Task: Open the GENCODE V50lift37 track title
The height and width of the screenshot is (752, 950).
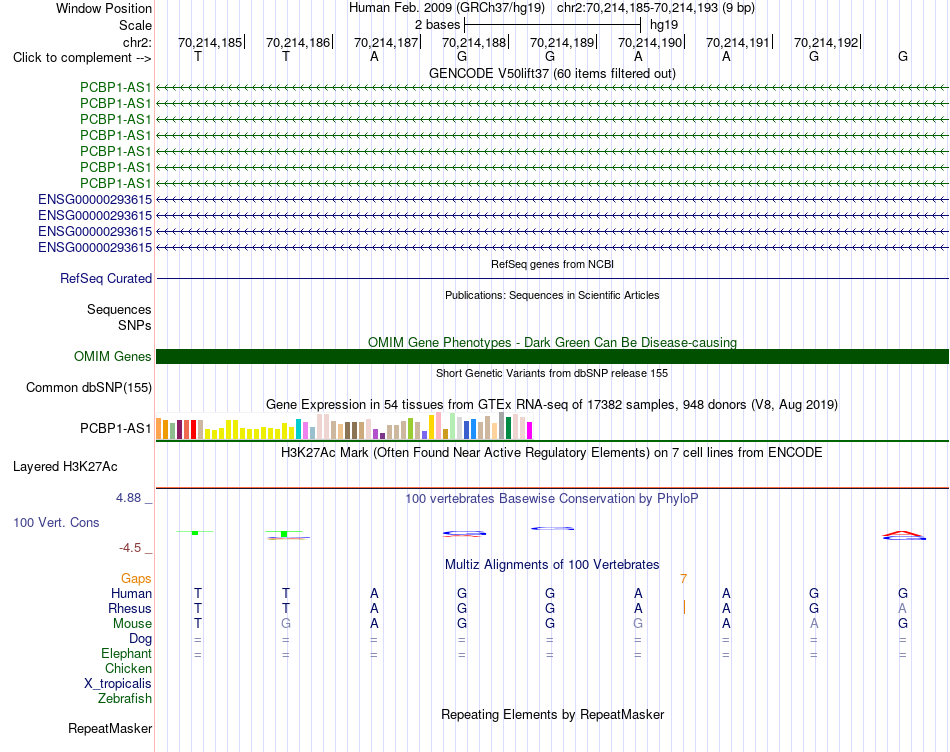Action: [552, 73]
